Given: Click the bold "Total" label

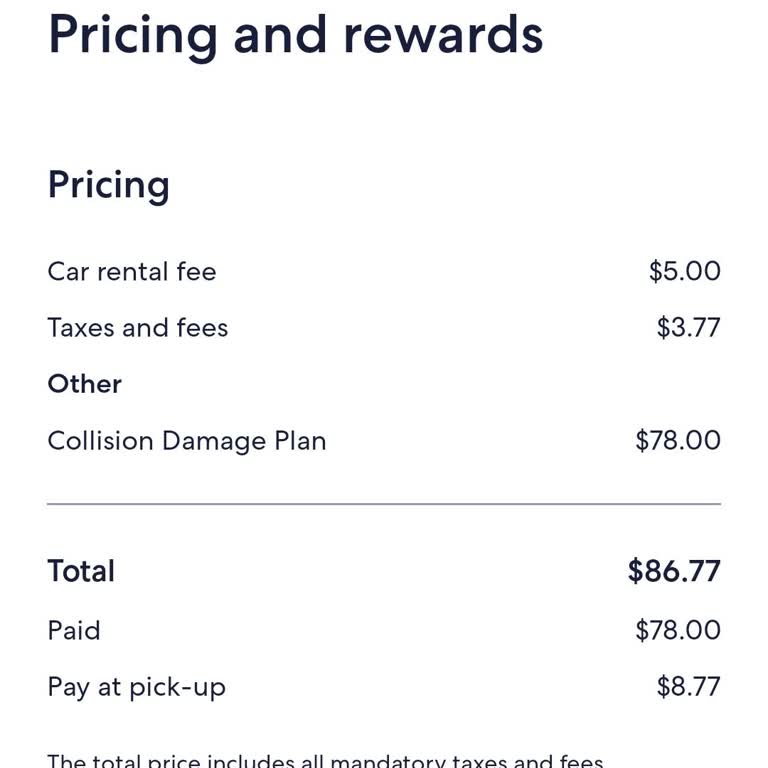Looking at the screenshot, I should click(81, 571).
